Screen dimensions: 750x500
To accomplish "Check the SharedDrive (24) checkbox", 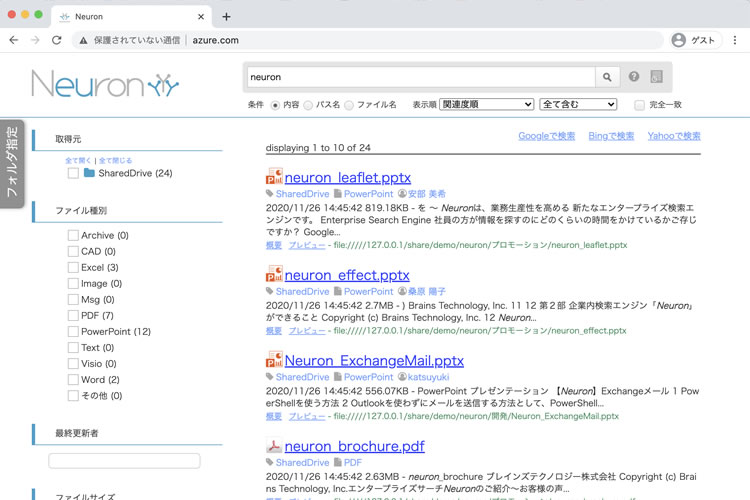I will click(x=73, y=173).
